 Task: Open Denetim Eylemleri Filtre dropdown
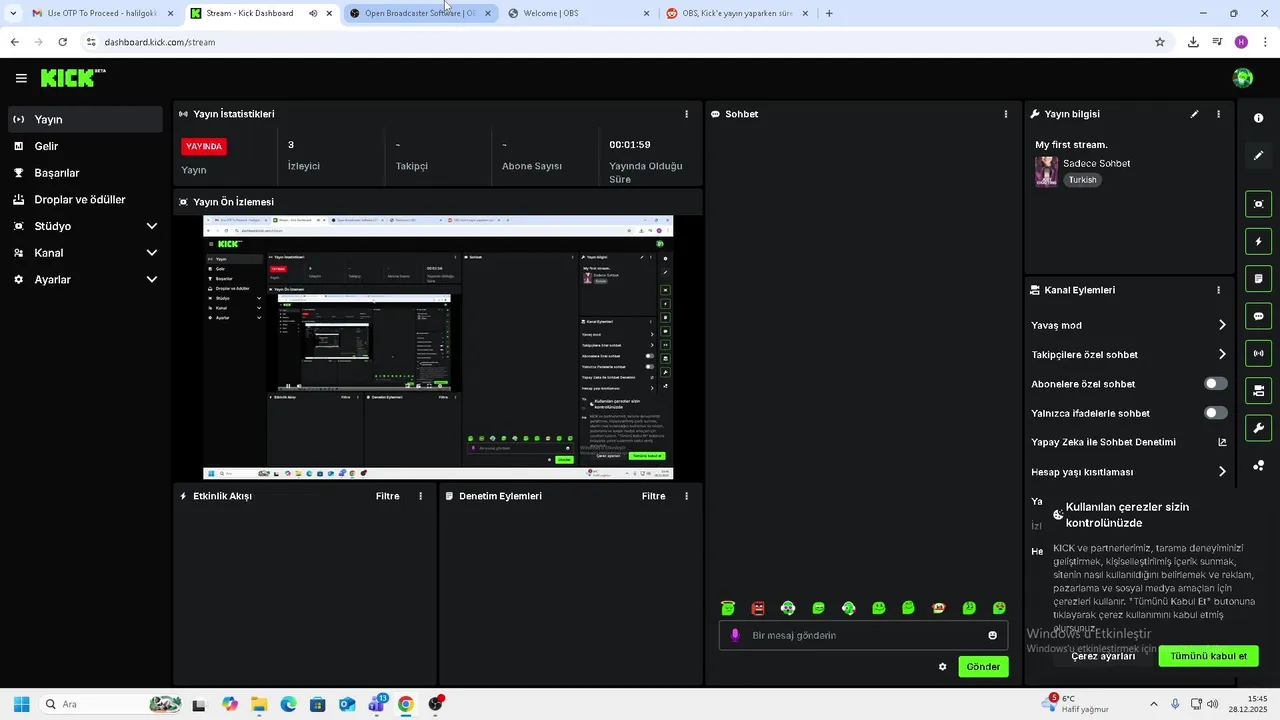[653, 496]
